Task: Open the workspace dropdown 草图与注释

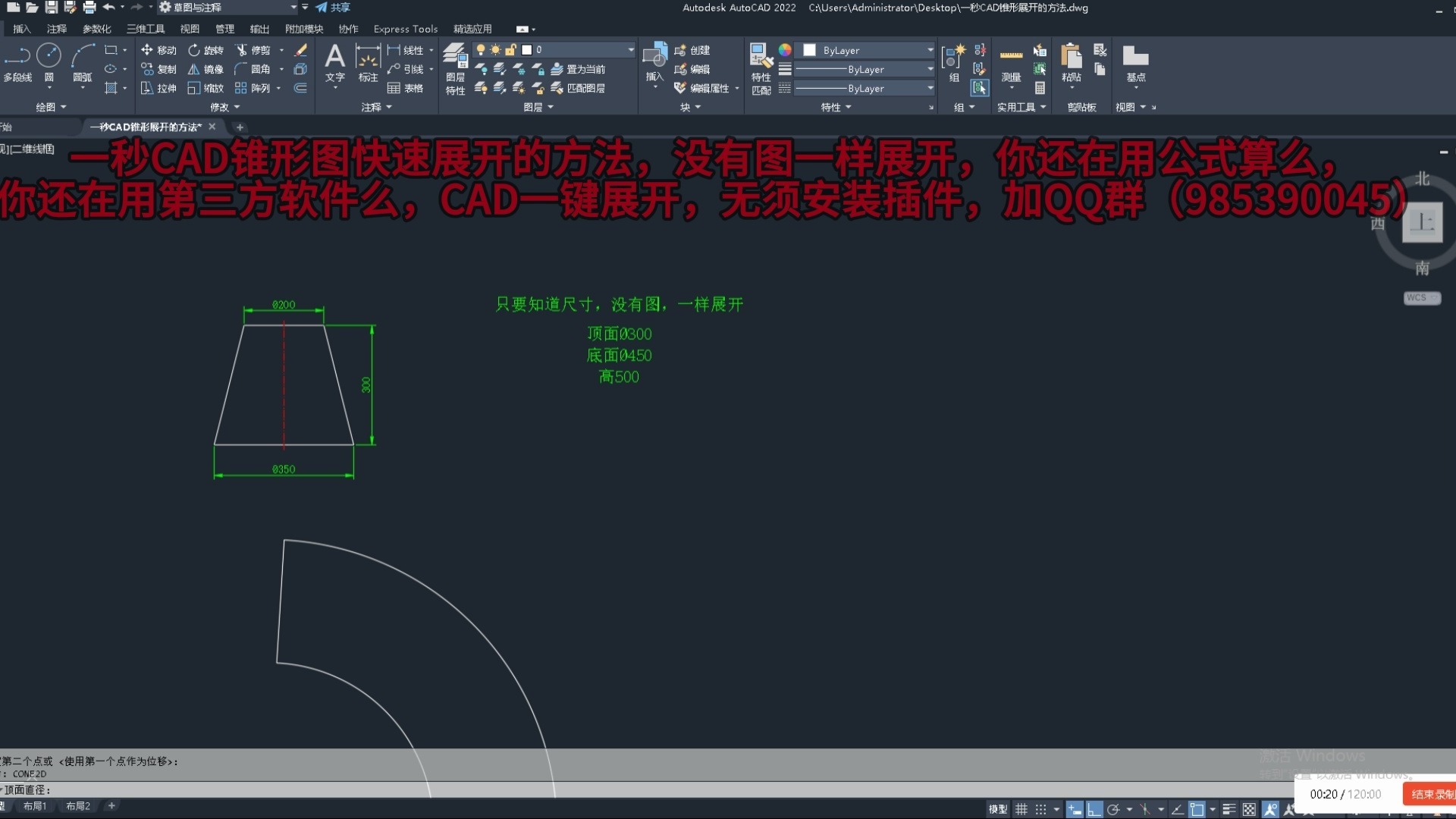Action: (x=227, y=8)
